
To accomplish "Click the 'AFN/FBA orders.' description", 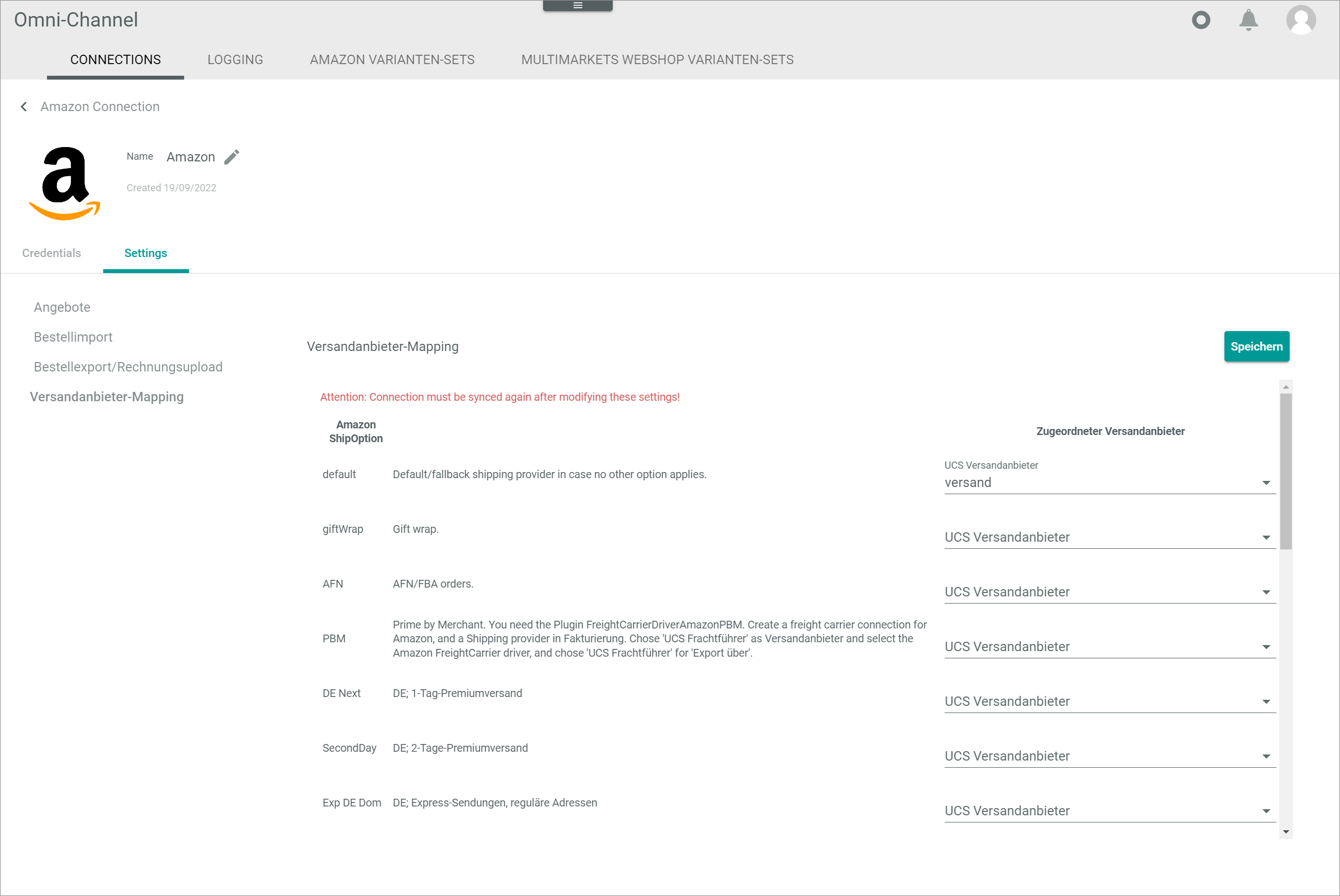I will click(433, 584).
